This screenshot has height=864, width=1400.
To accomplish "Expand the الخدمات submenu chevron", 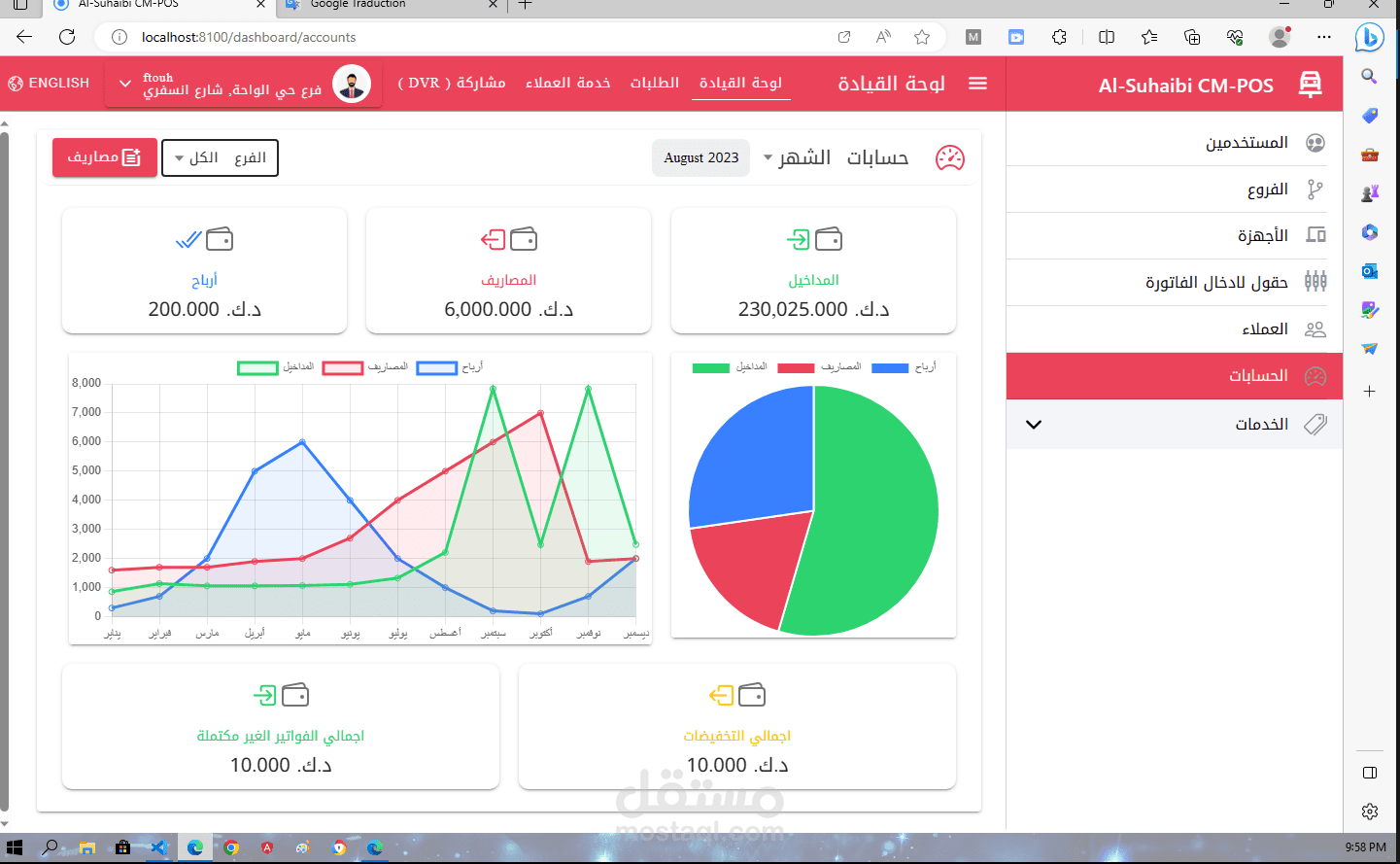I will pyautogui.click(x=1034, y=425).
